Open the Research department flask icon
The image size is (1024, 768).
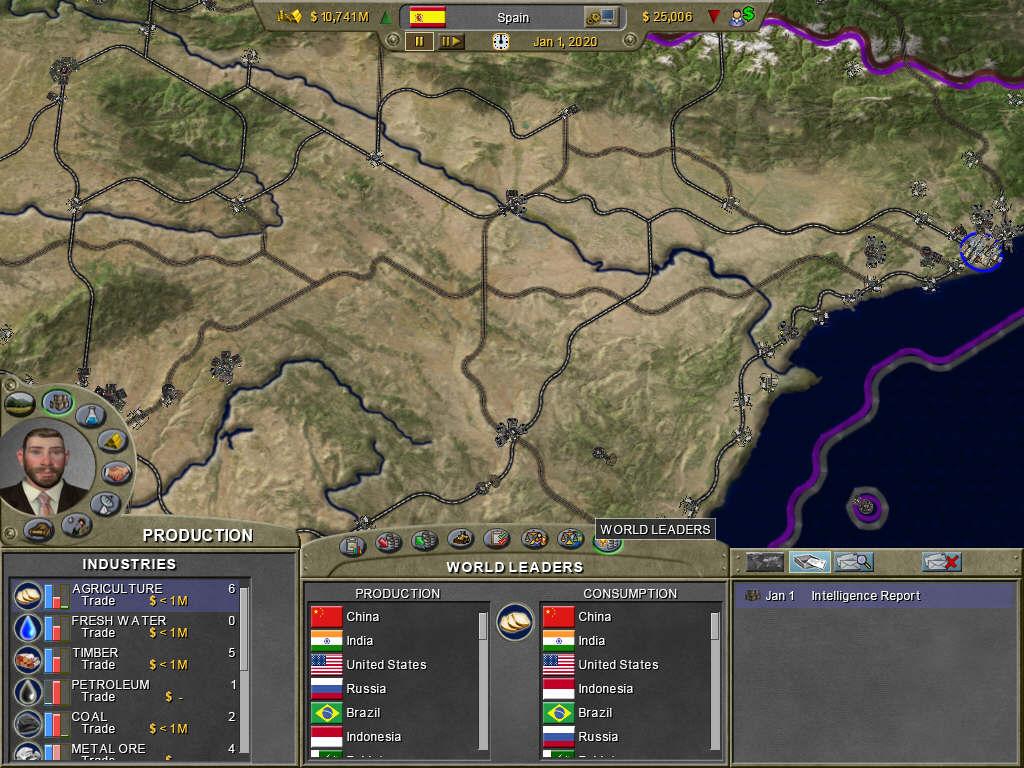point(92,414)
